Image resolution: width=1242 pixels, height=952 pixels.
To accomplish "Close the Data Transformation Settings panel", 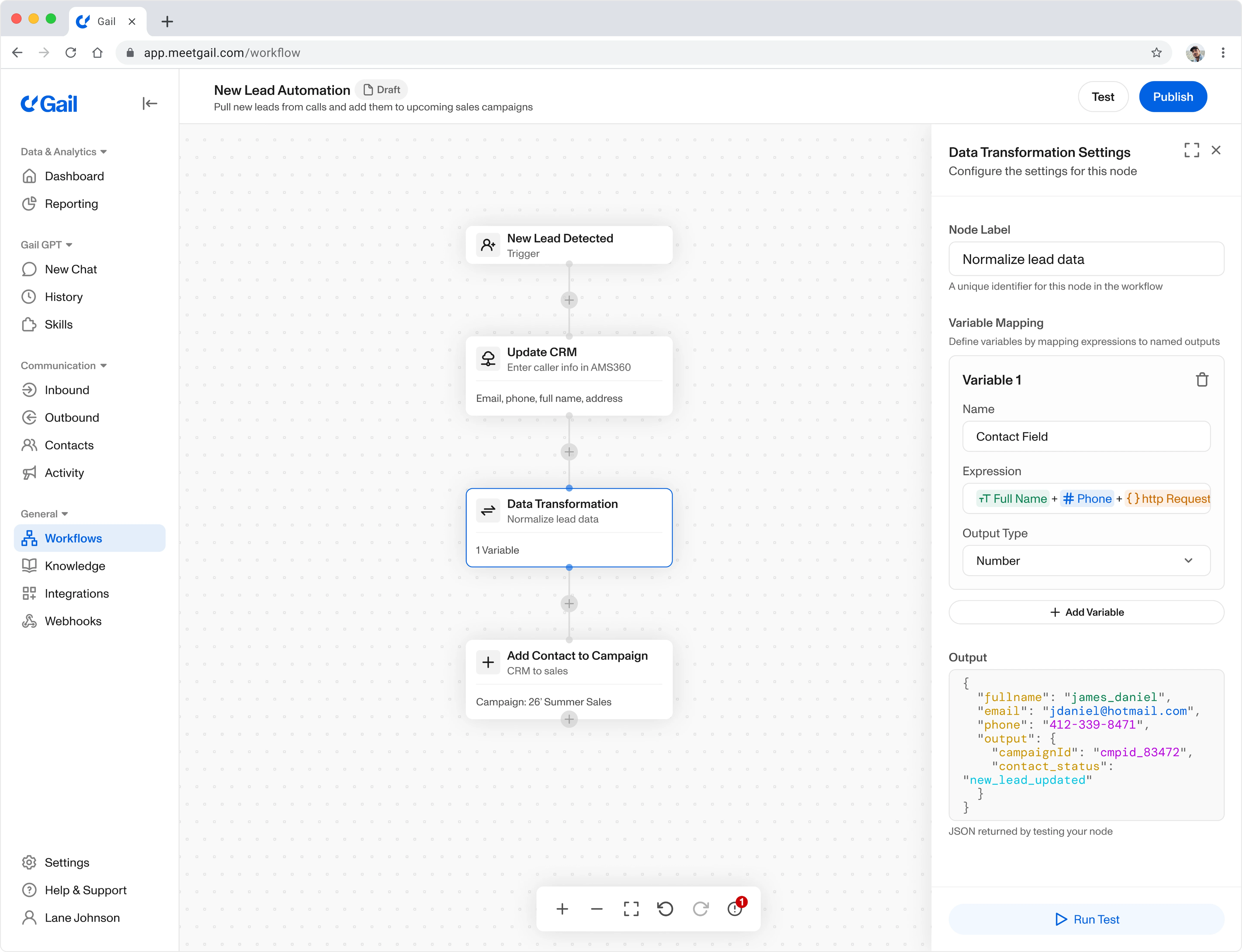I will [1216, 150].
